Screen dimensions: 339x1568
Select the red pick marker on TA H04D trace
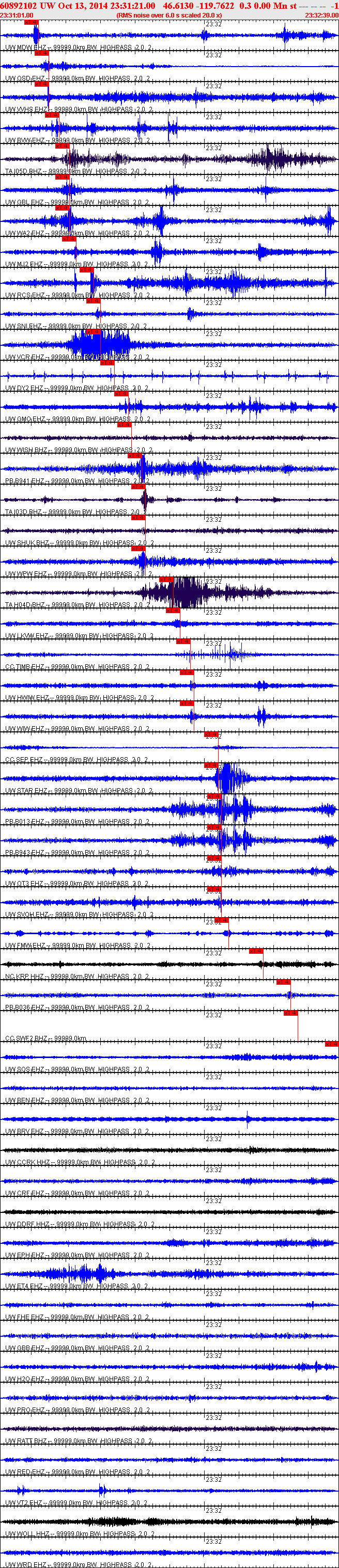coord(166,580)
